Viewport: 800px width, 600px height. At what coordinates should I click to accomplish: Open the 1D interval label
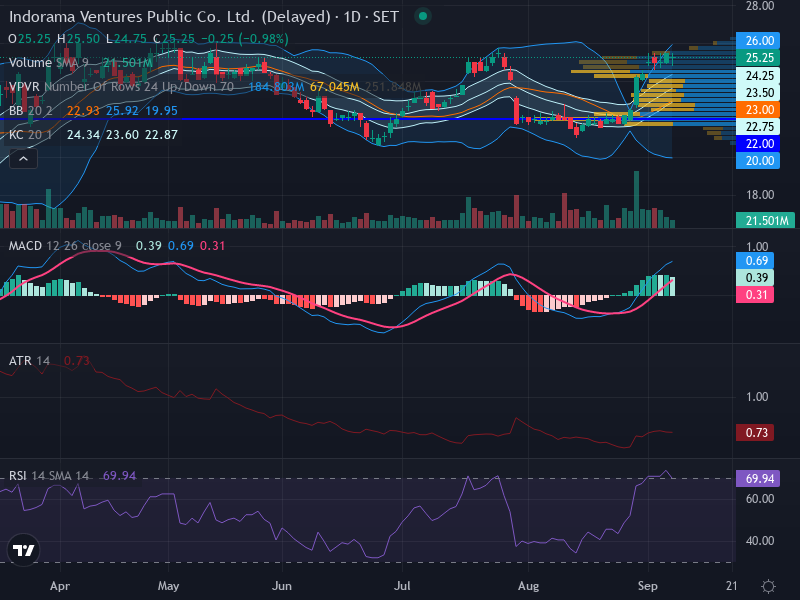click(x=353, y=17)
